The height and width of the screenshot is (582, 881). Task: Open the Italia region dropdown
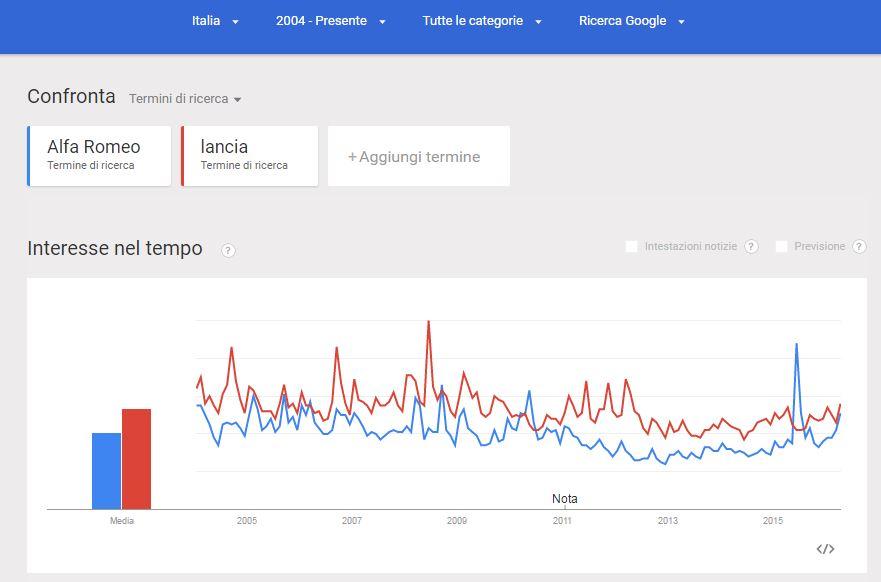pos(215,21)
